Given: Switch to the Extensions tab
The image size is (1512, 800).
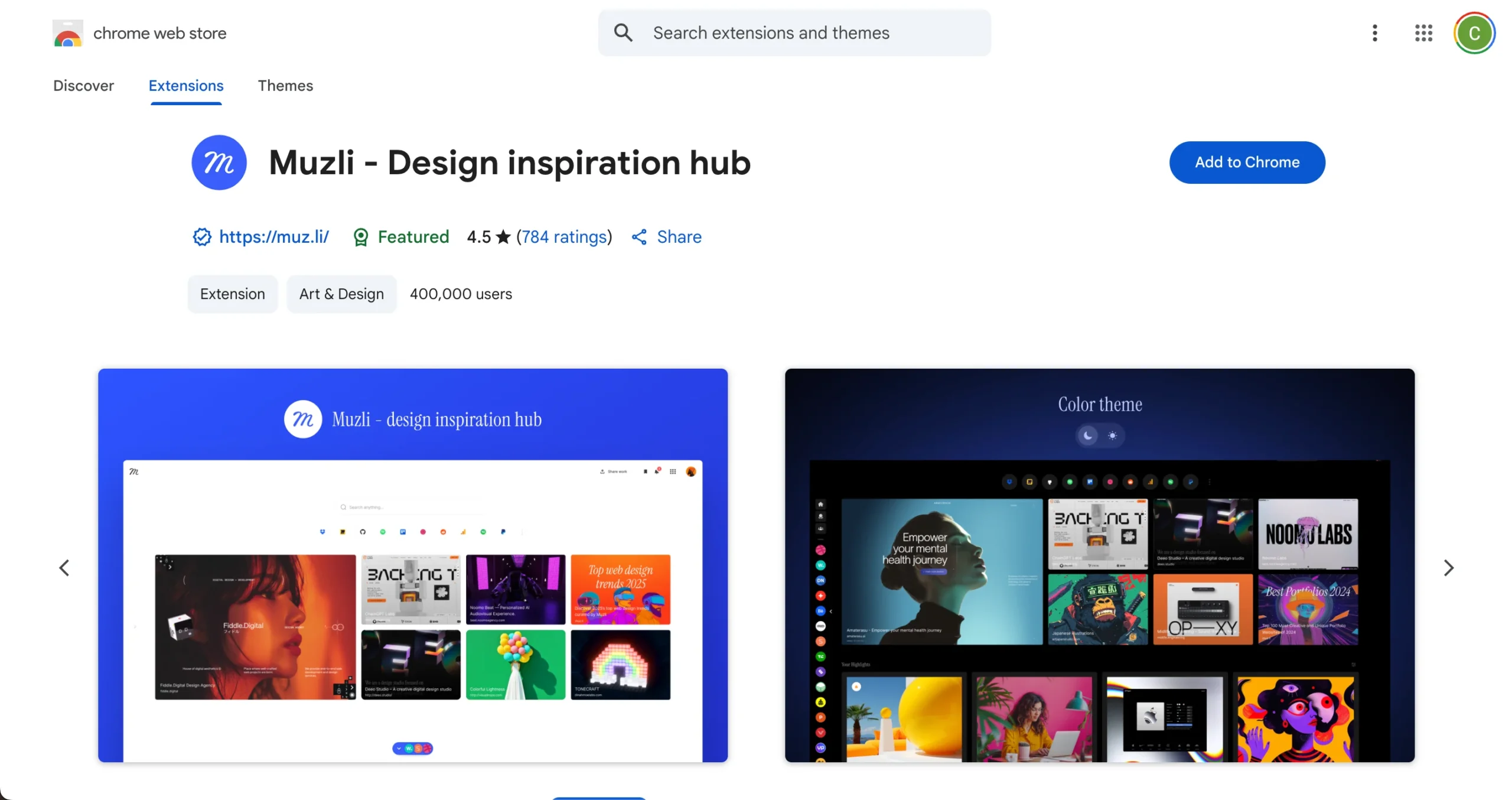Looking at the screenshot, I should tap(186, 86).
